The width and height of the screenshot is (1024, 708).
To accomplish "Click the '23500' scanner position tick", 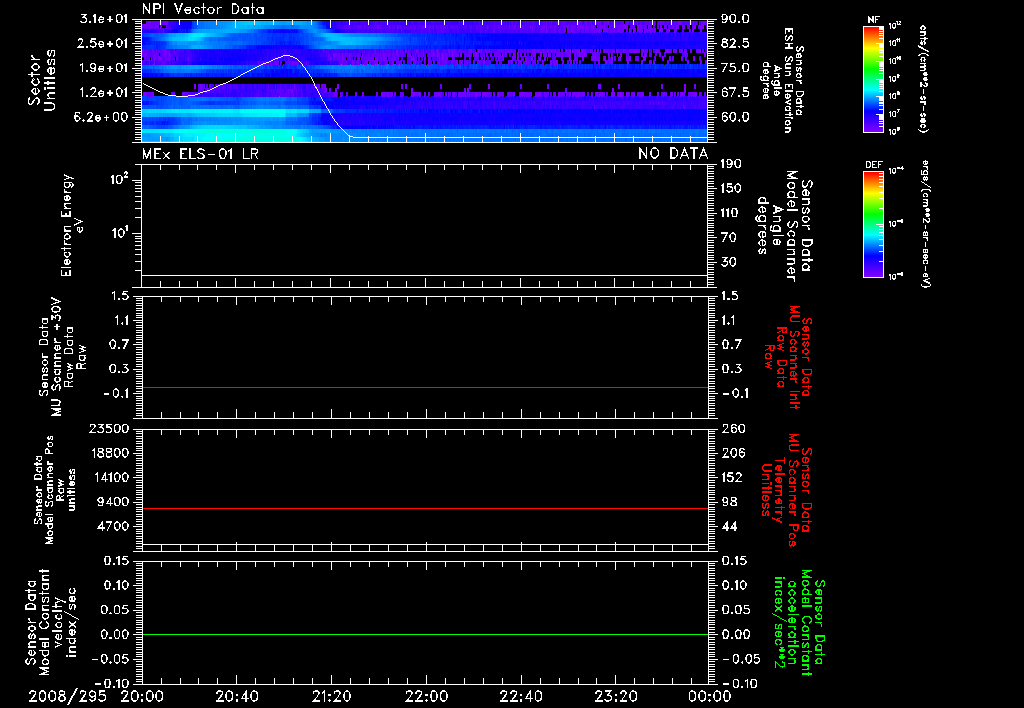I will pyautogui.click(x=108, y=429).
